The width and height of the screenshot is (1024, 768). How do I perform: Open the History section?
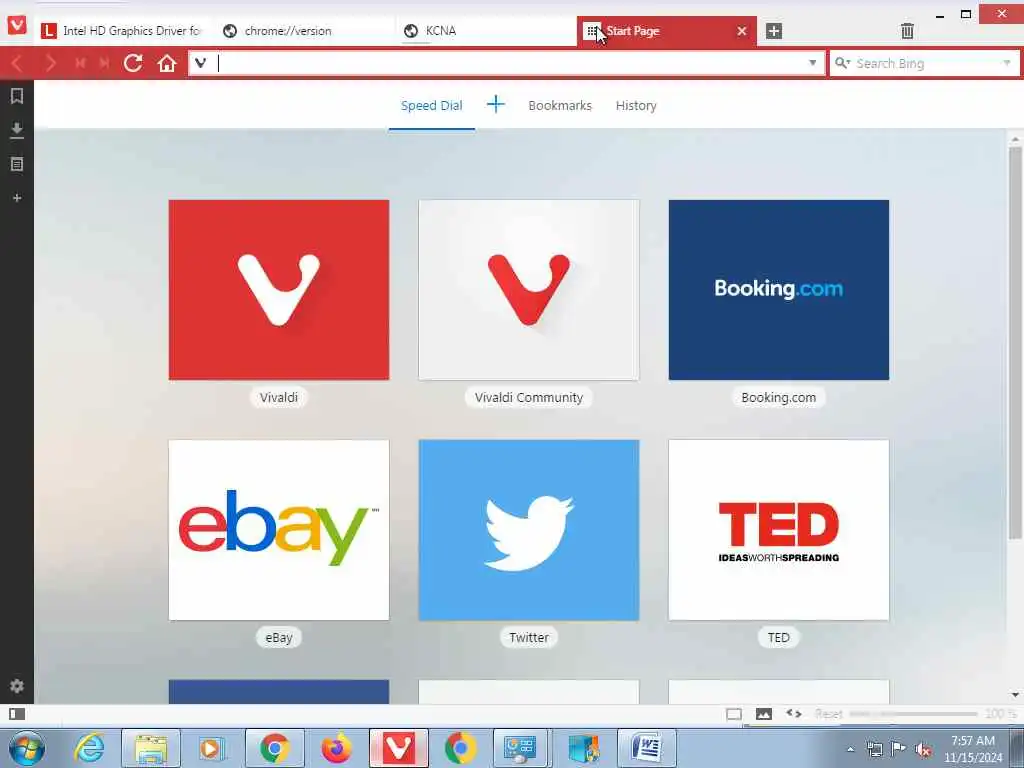(x=636, y=105)
